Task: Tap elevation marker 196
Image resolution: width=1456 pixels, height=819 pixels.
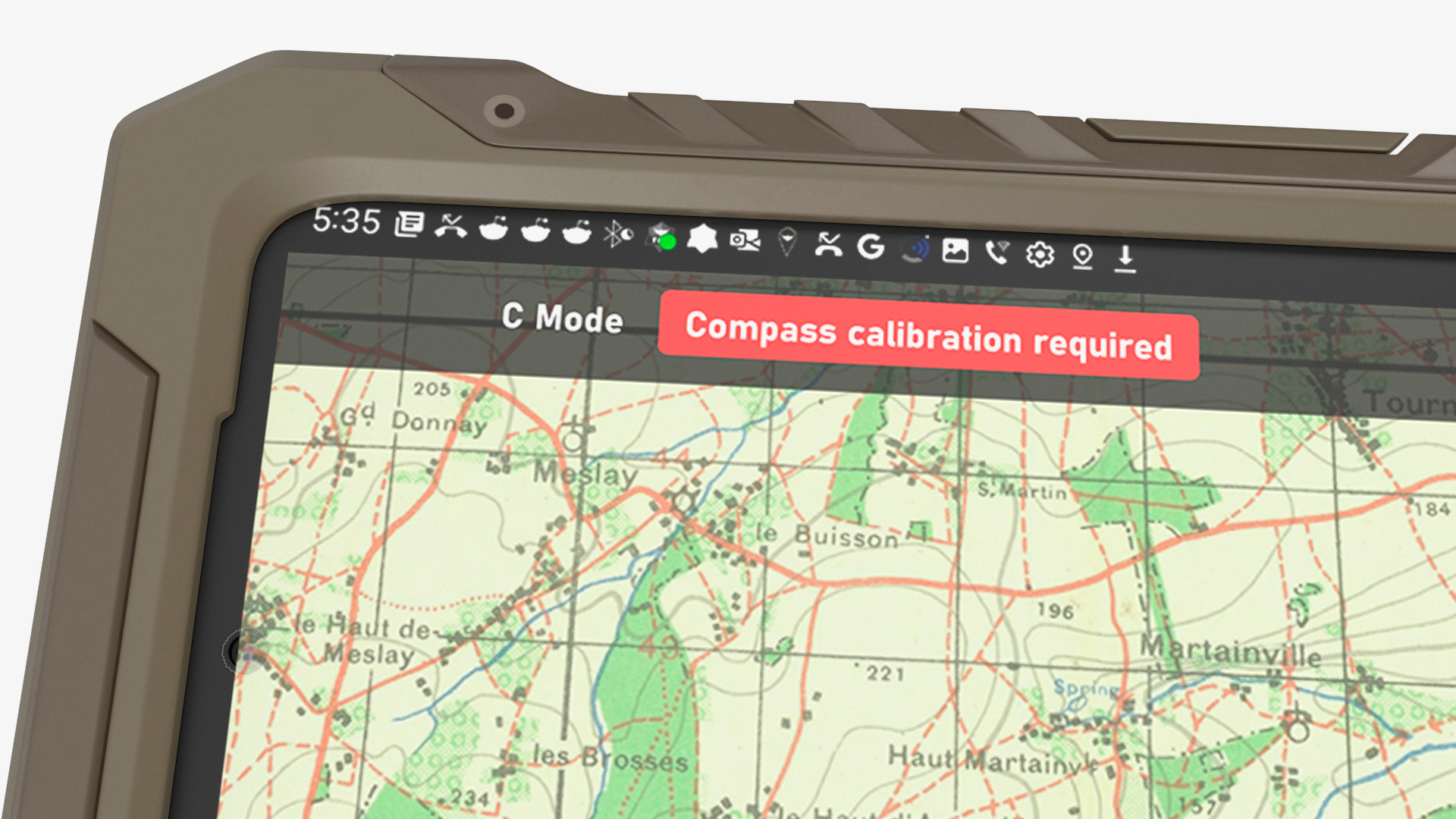Action: tap(1056, 610)
